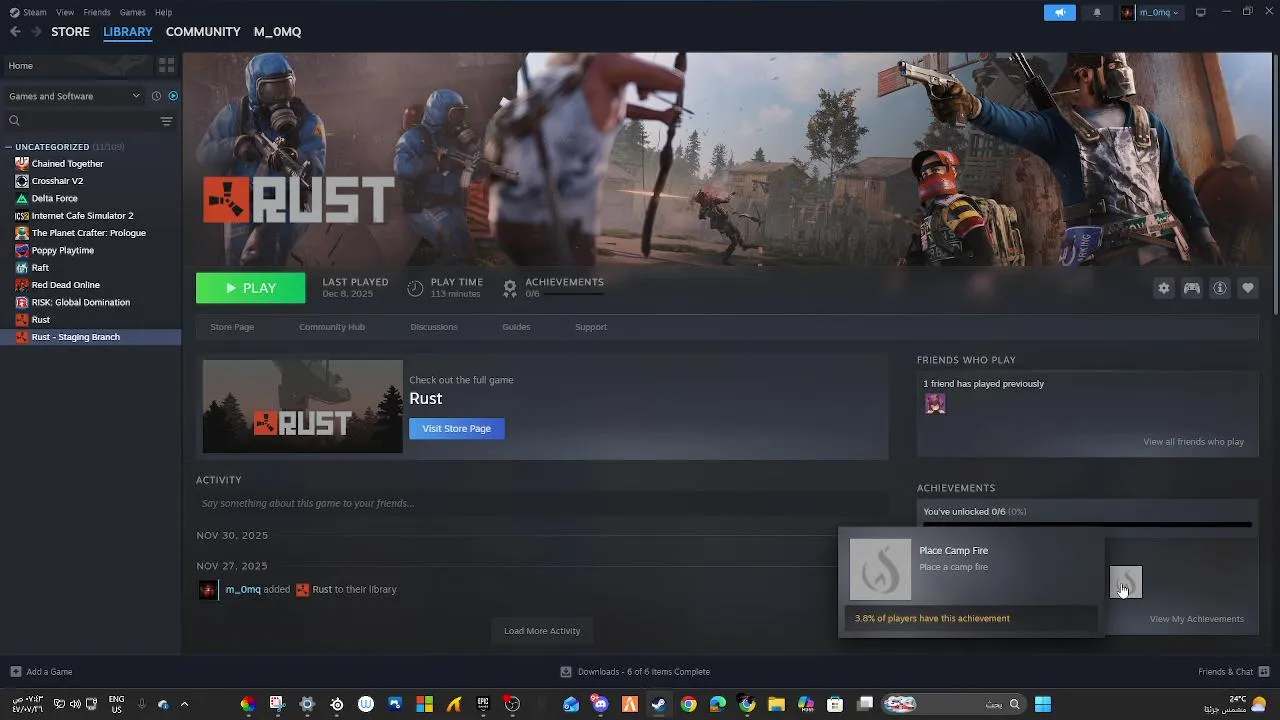Image resolution: width=1280 pixels, height=720 pixels.
Task: Open the Games menu
Action: (132, 12)
